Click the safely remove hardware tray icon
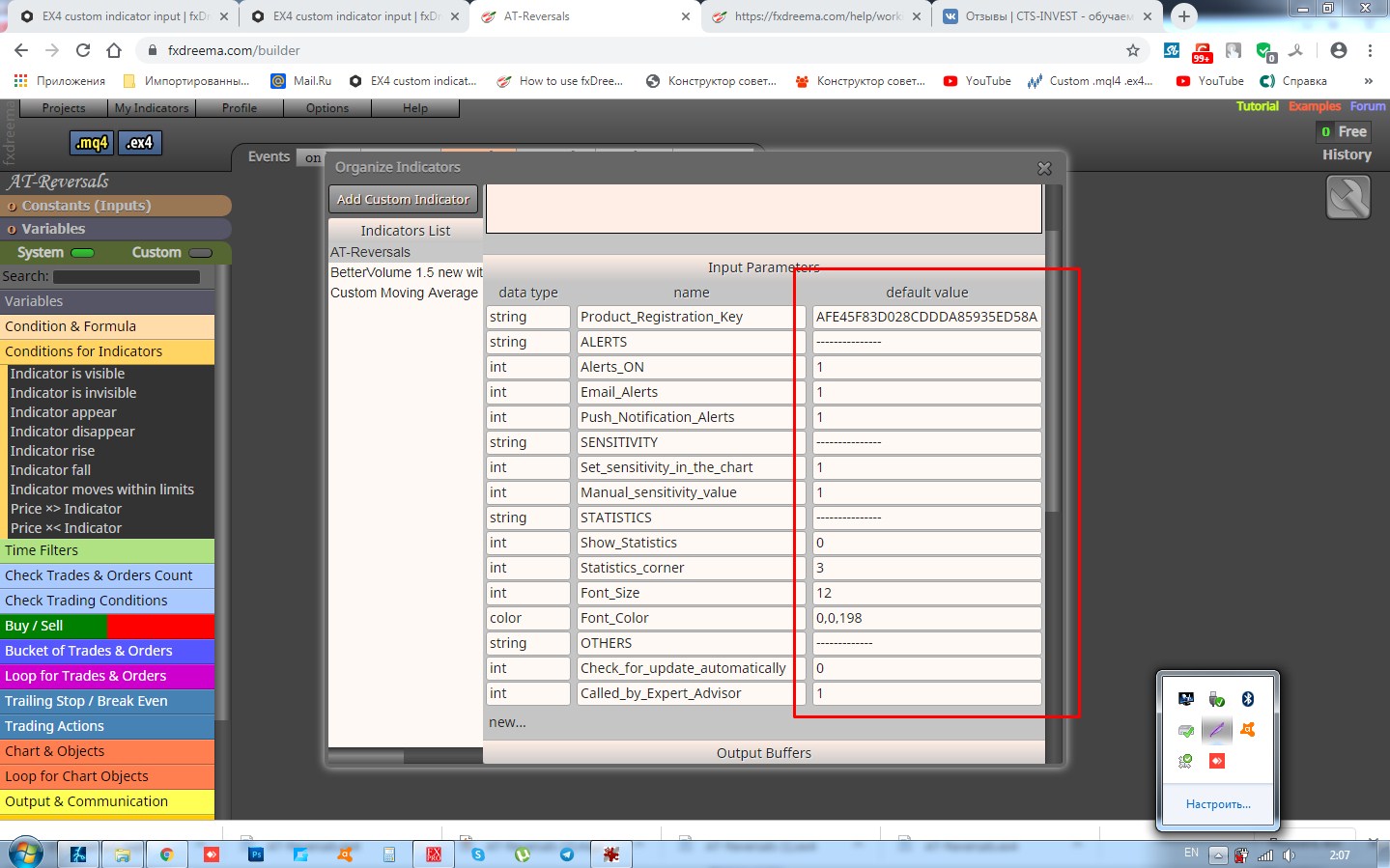This screenshot has height=868, width=1390. (x=1217, y=699)
